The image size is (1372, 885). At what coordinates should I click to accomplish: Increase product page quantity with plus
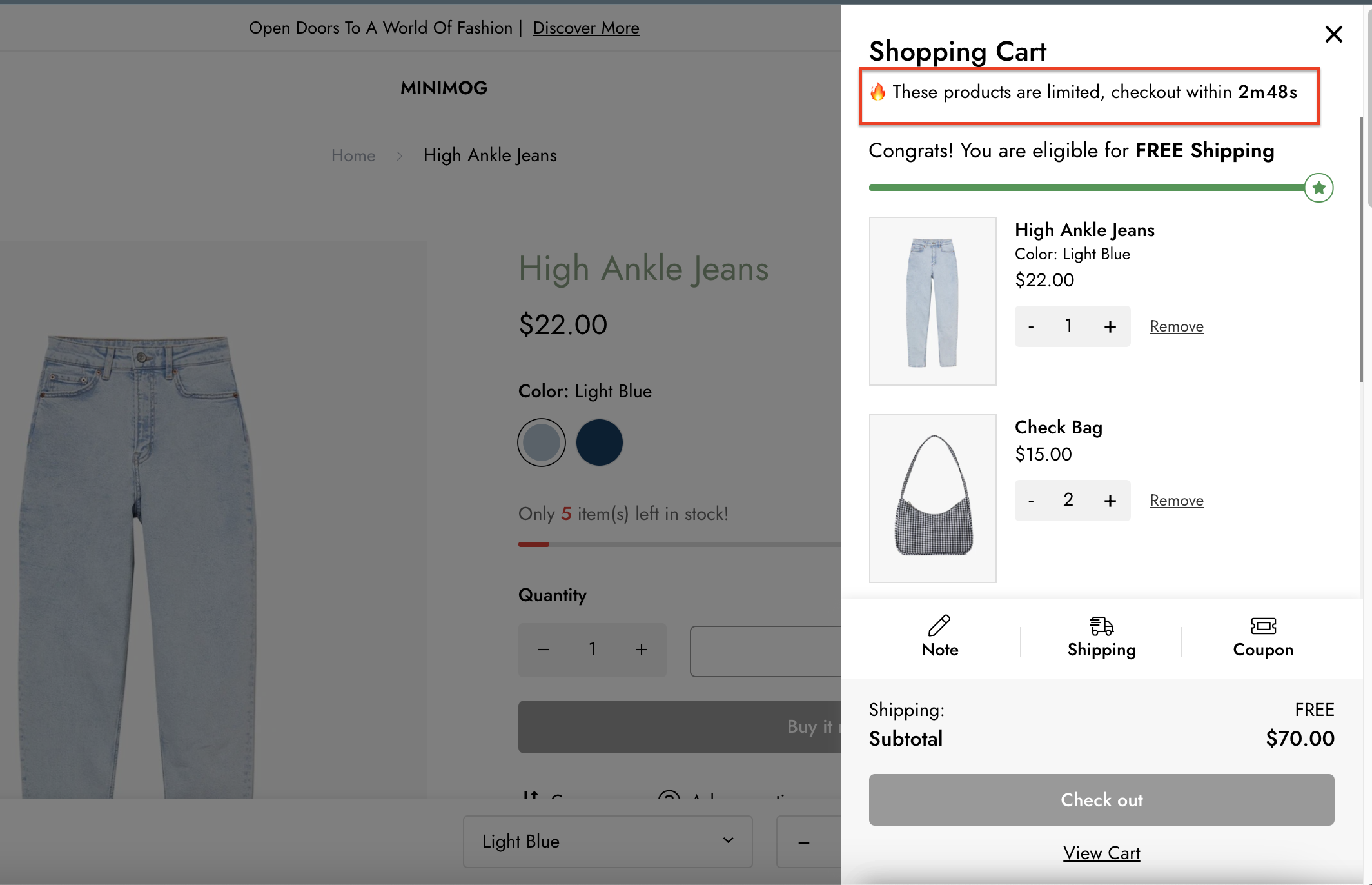point(641,650)
